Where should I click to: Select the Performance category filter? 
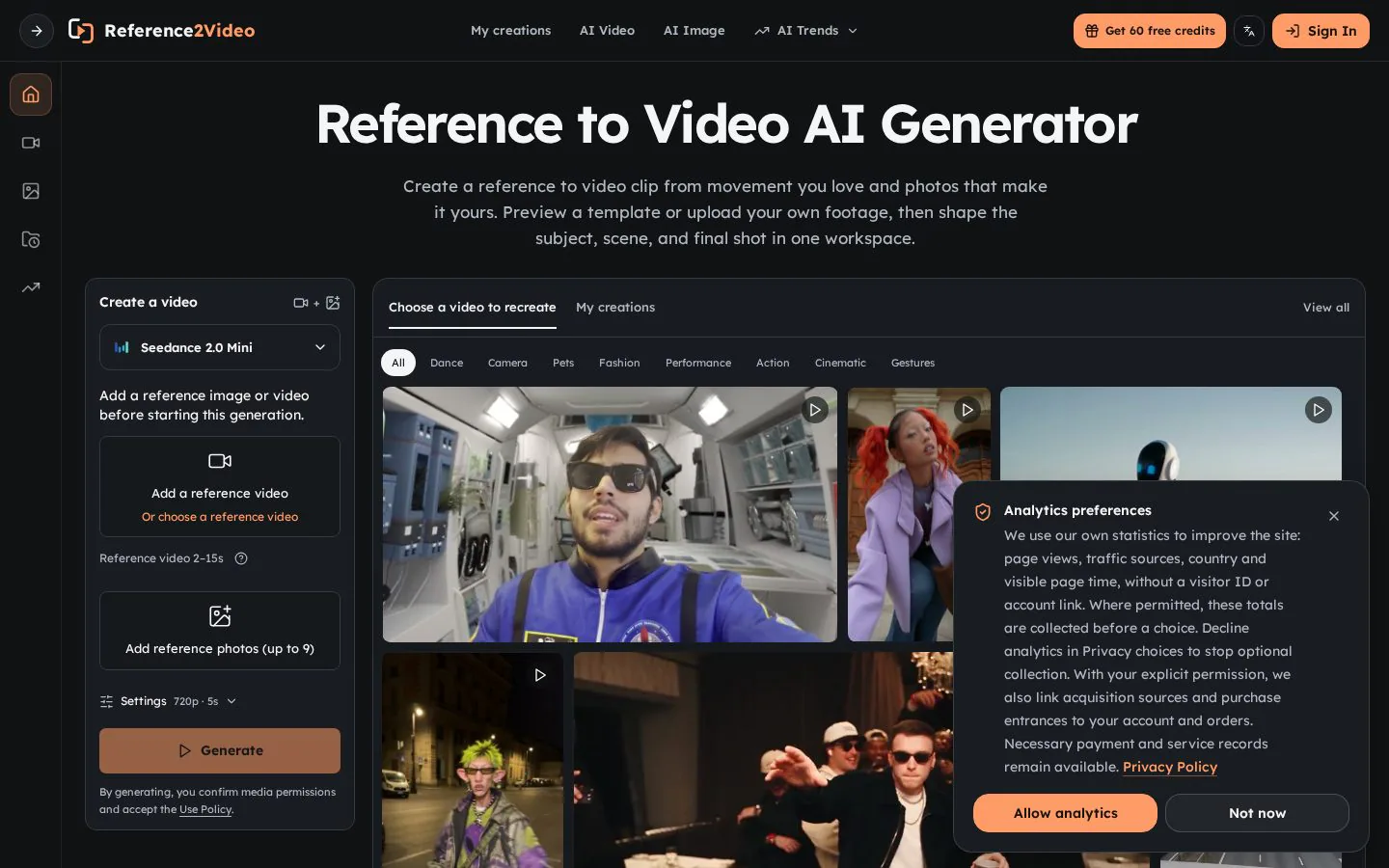pos(698,363)
